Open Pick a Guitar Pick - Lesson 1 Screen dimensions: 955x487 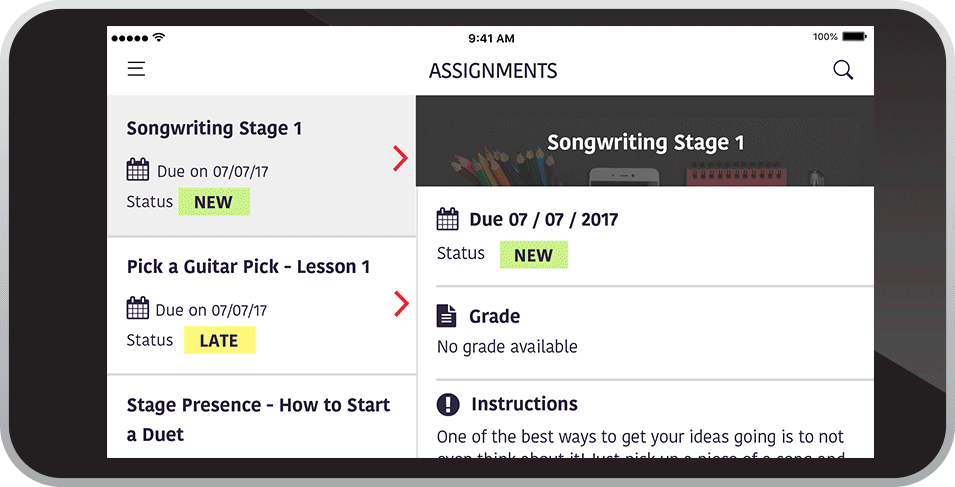pos(248,267)
